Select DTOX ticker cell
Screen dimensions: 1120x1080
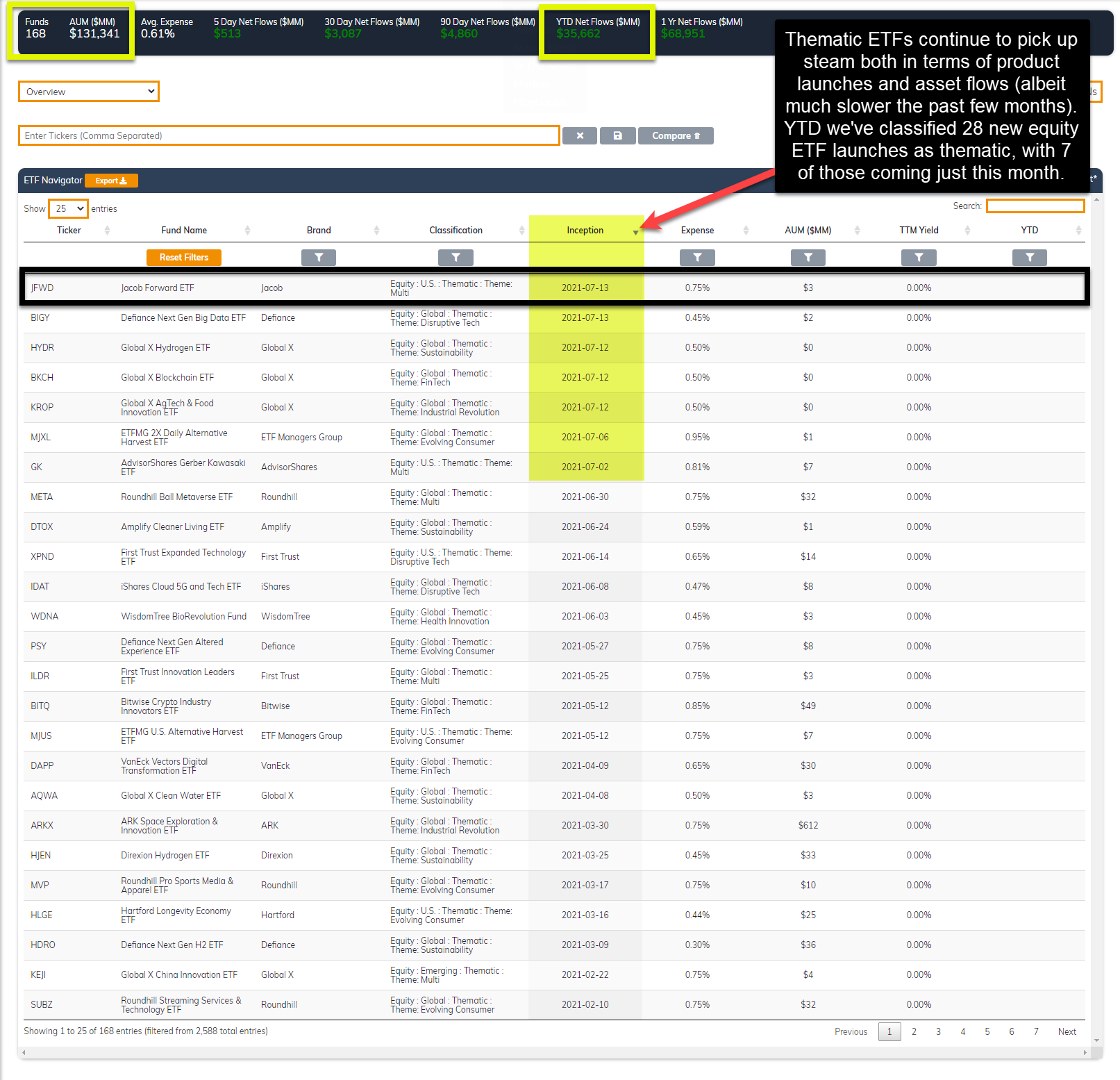42,527
